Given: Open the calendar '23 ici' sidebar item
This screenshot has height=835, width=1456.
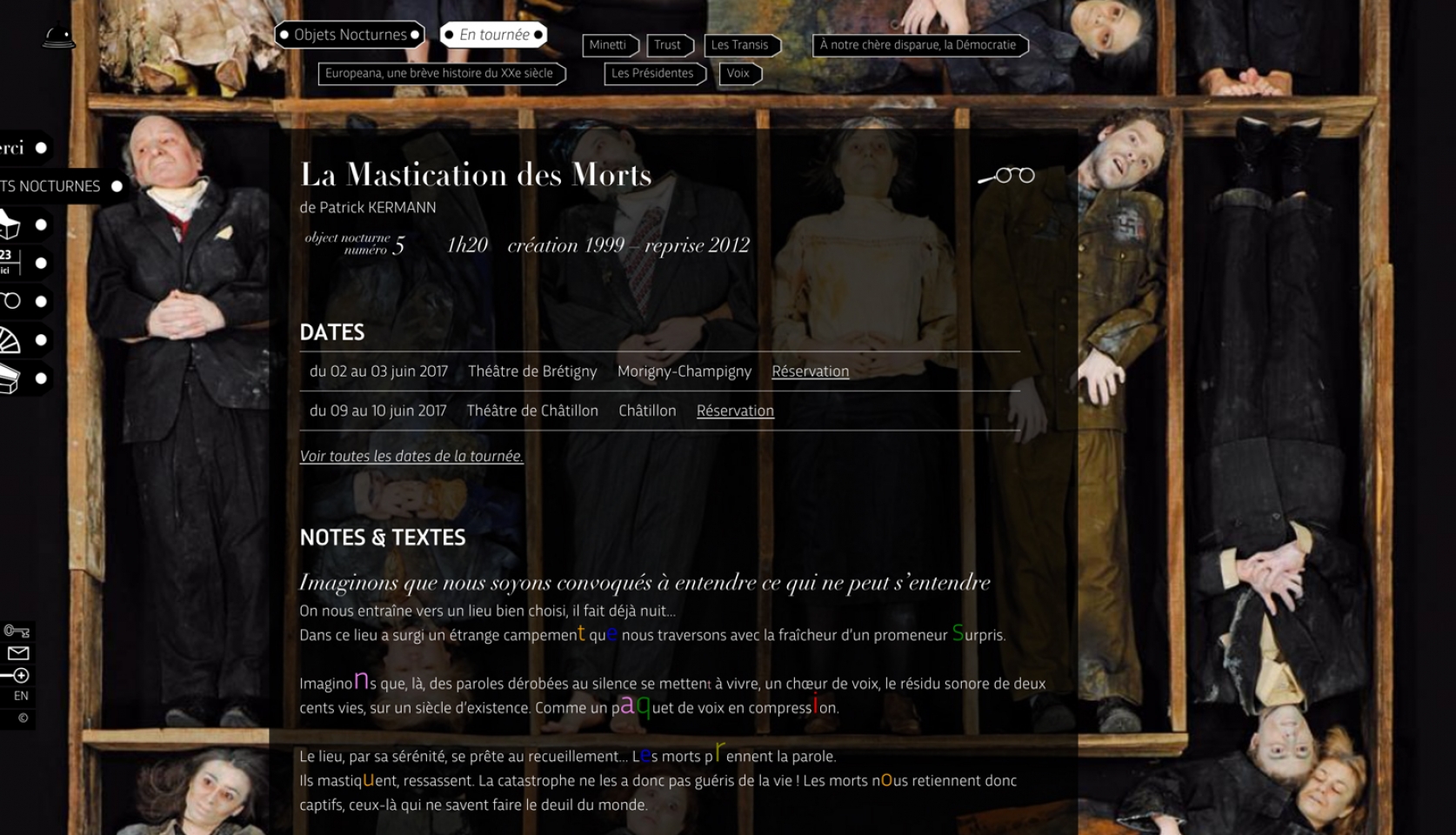Looking at the screenshot, I should pyautogui.click(x=10, y=263).
